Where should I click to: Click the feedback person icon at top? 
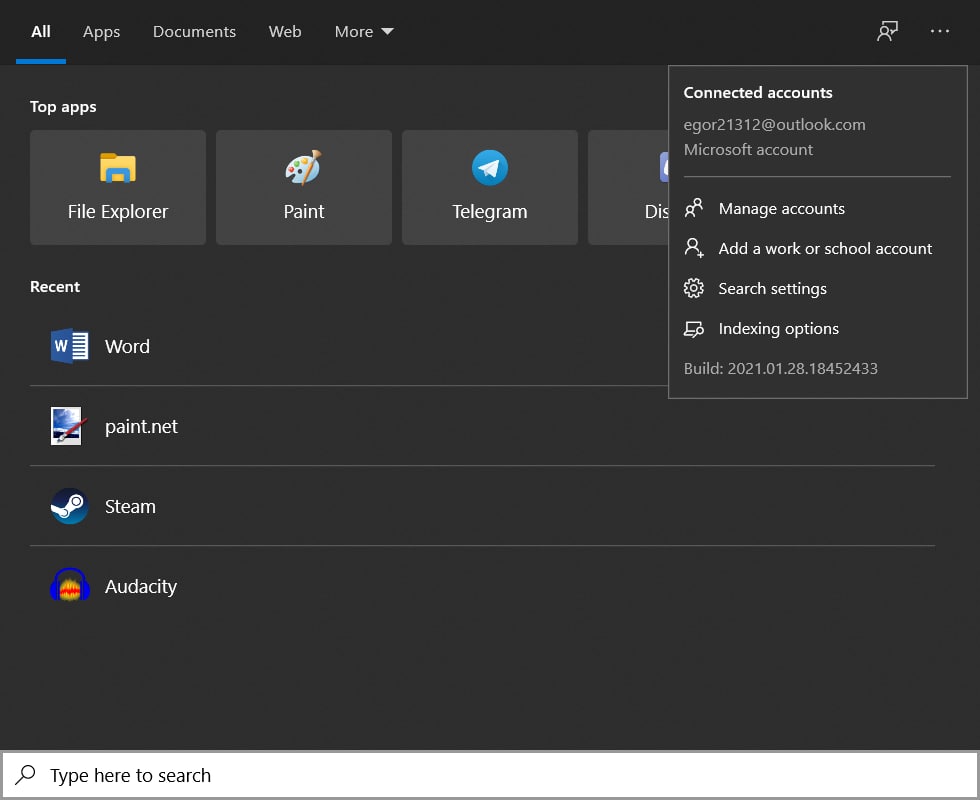click(x=887, y=31)
